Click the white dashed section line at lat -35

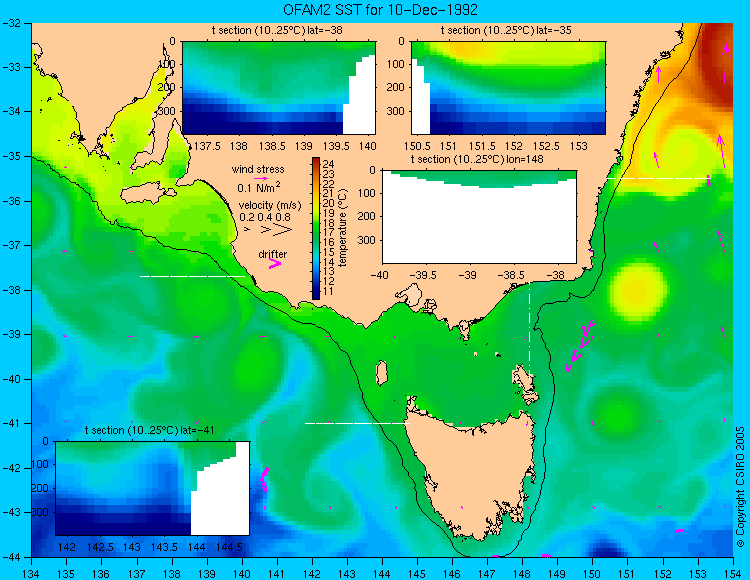(x=659, y=178)
